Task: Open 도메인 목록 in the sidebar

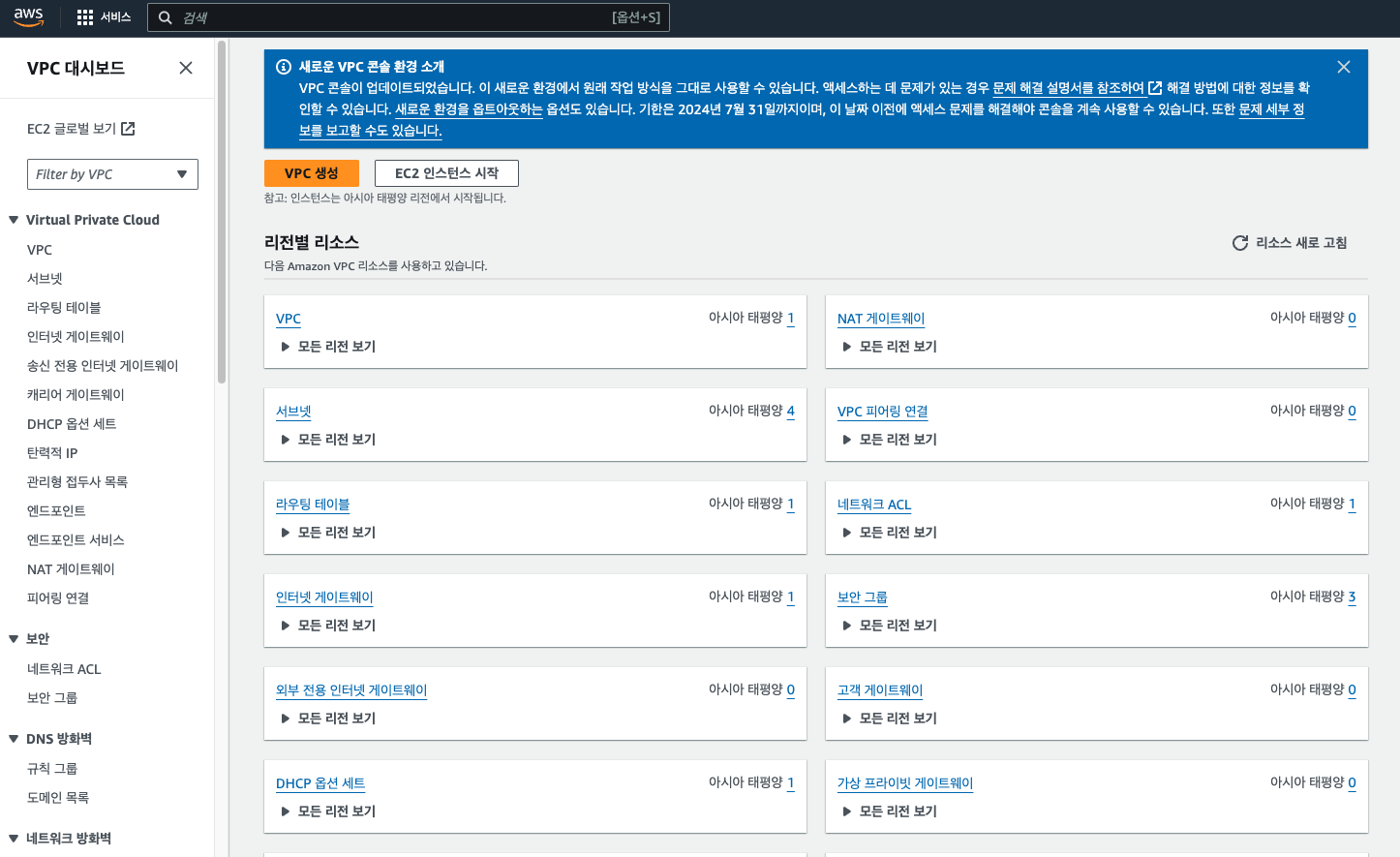Action: pyautogui.click(x=58, y=798)
